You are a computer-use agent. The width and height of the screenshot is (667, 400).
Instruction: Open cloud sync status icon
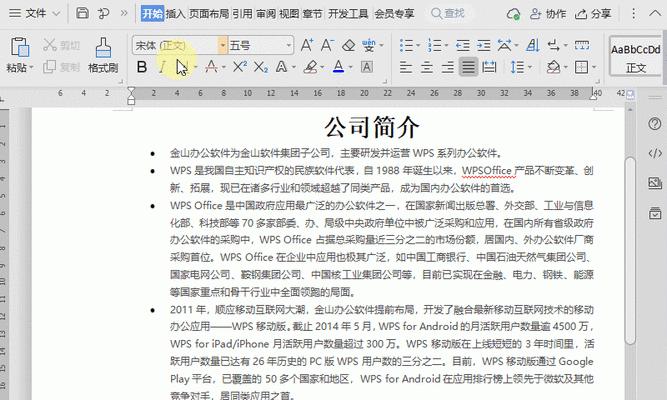click(x=513, y=14)
